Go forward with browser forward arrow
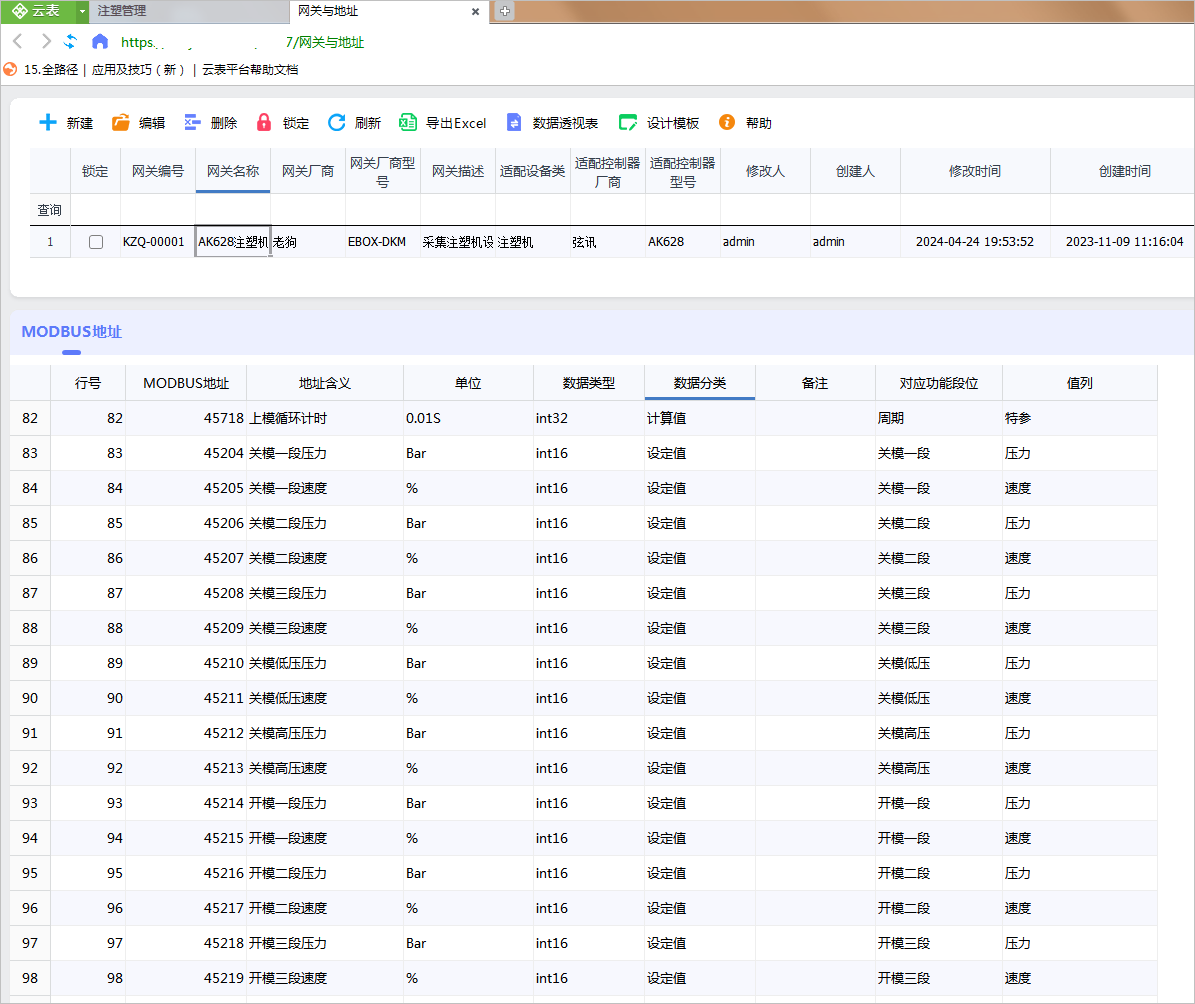Image resolution: width=1195 pixels, height=1004 pixels. [x=46, y=41]
